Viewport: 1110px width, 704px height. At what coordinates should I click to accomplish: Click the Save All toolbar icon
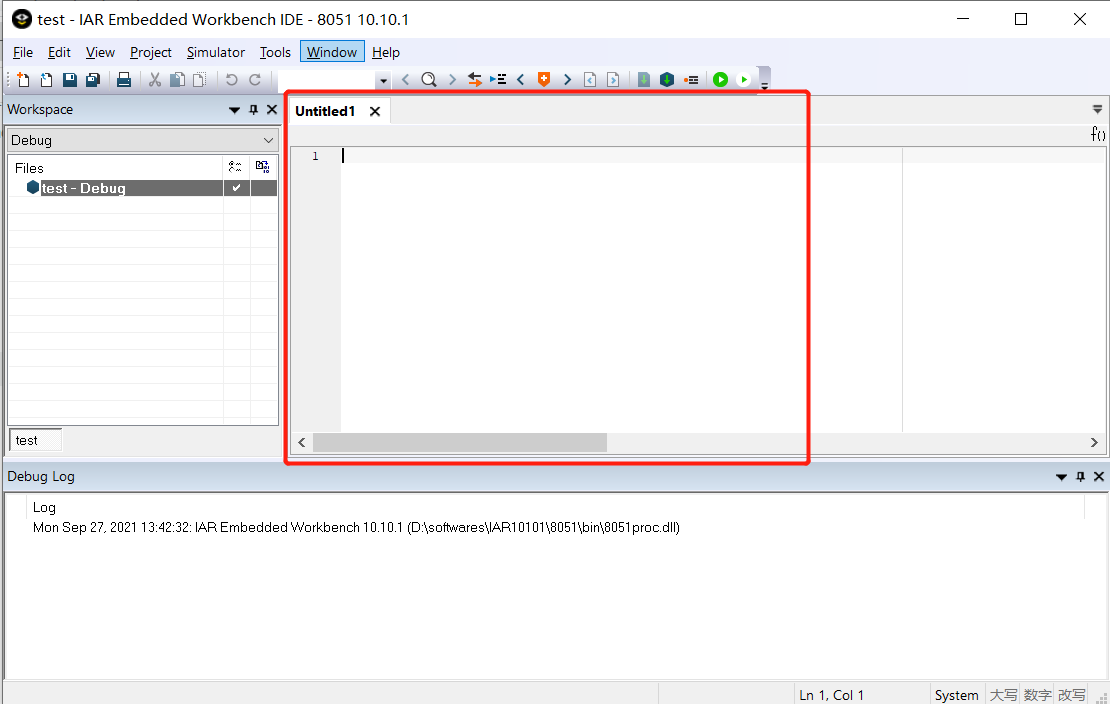coord(93,79)
